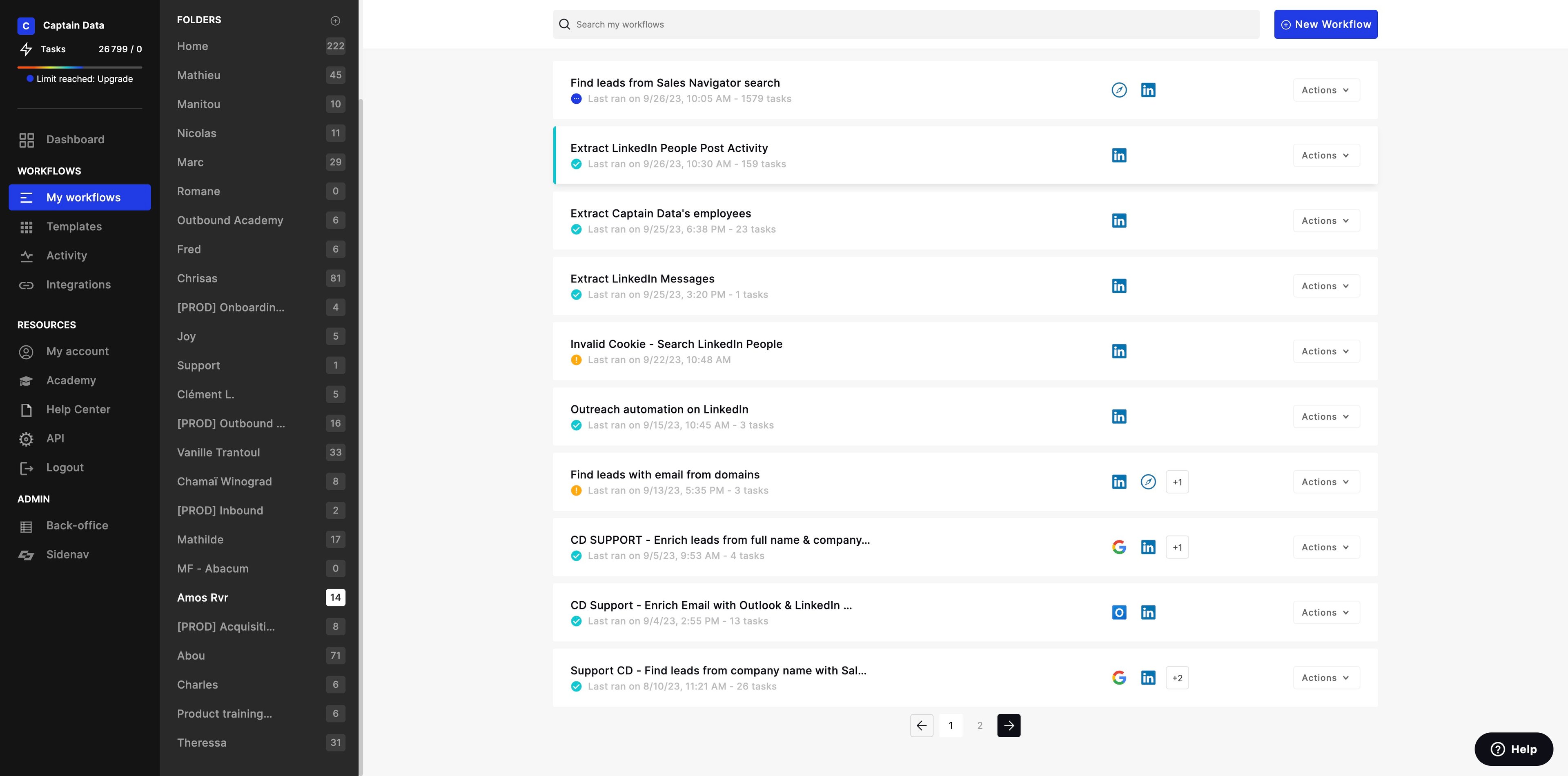
Task: Open the Templates section
Action: [73, 227]
